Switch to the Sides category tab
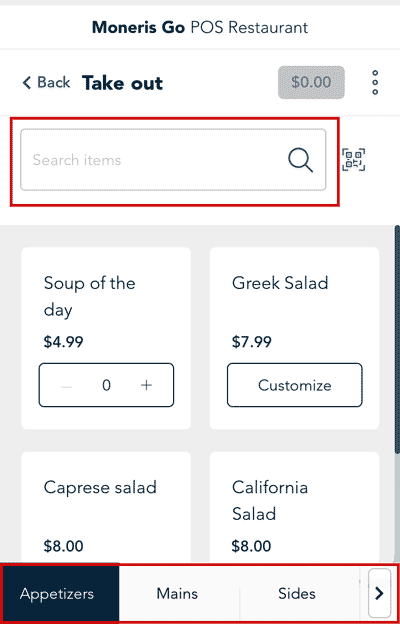 point(297,593)
